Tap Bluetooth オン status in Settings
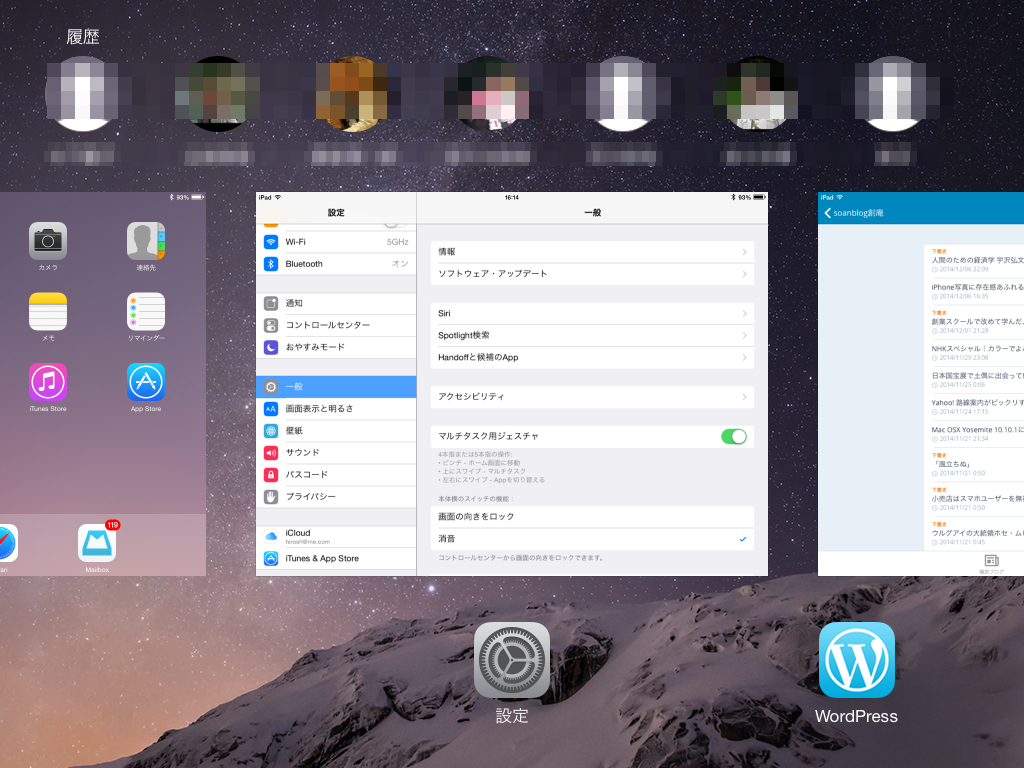 (400, 264)
